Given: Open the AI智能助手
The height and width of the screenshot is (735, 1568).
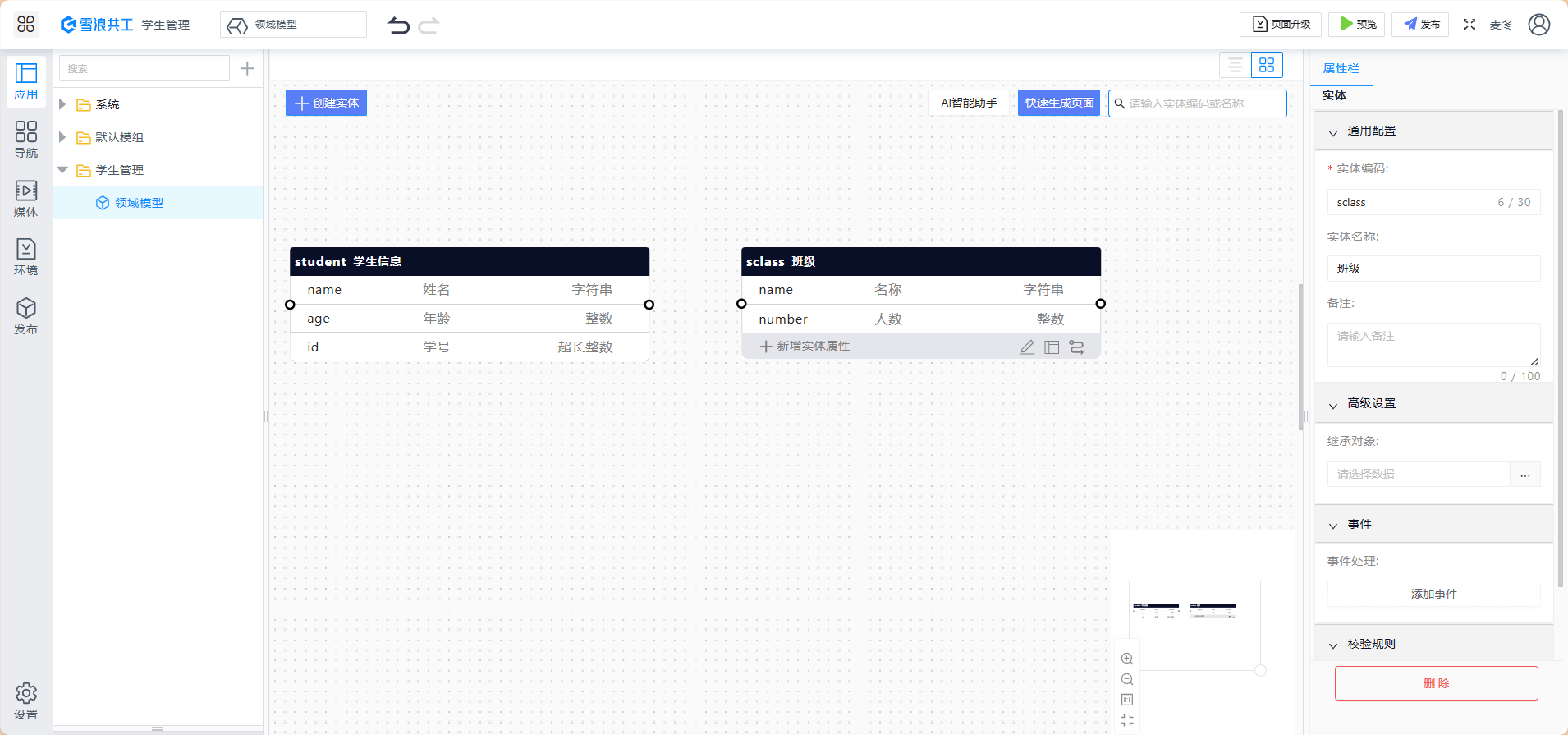Looking at the screenshot, I should pos(970,103).
